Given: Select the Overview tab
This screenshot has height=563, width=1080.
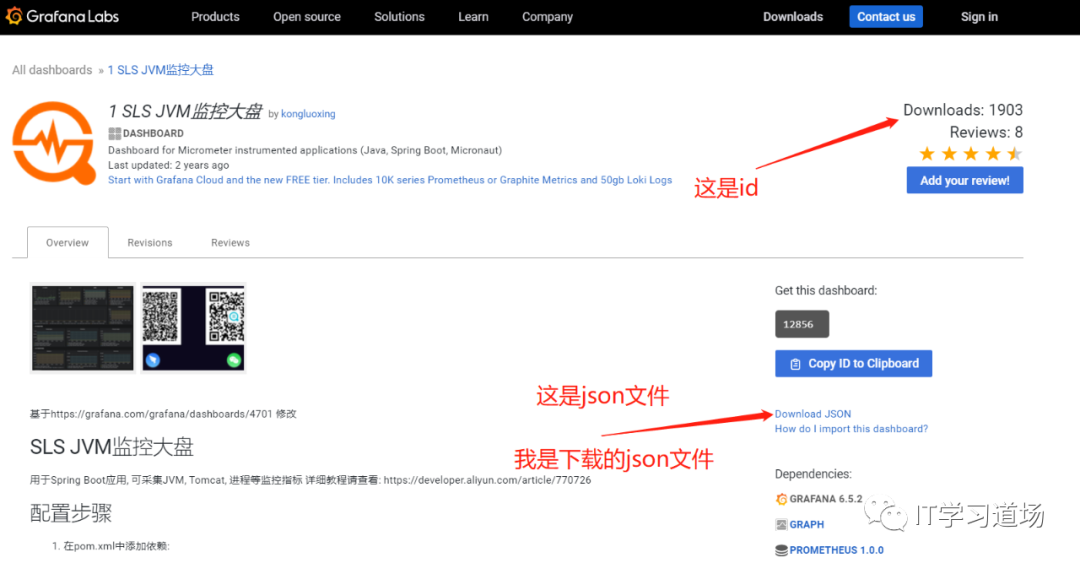Looking at the screenshot, I should [68, 243].
